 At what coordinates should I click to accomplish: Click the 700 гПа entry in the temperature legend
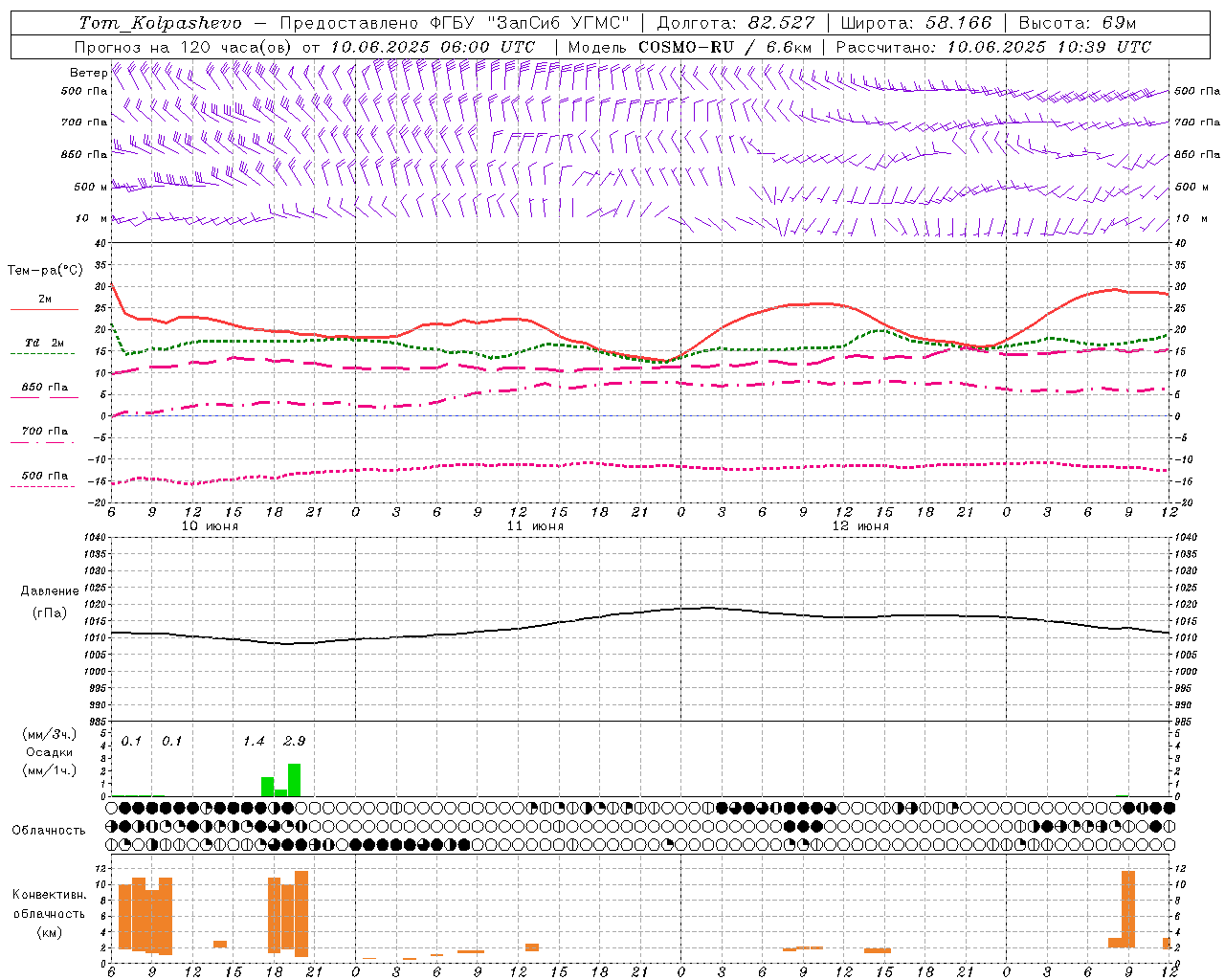(x=45, y=432)
